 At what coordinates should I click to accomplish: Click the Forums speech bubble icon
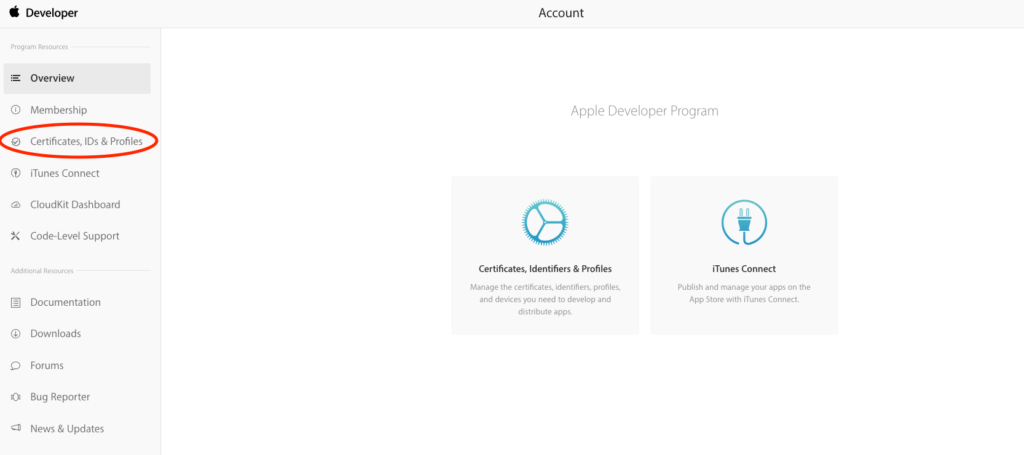click(16, 366)
